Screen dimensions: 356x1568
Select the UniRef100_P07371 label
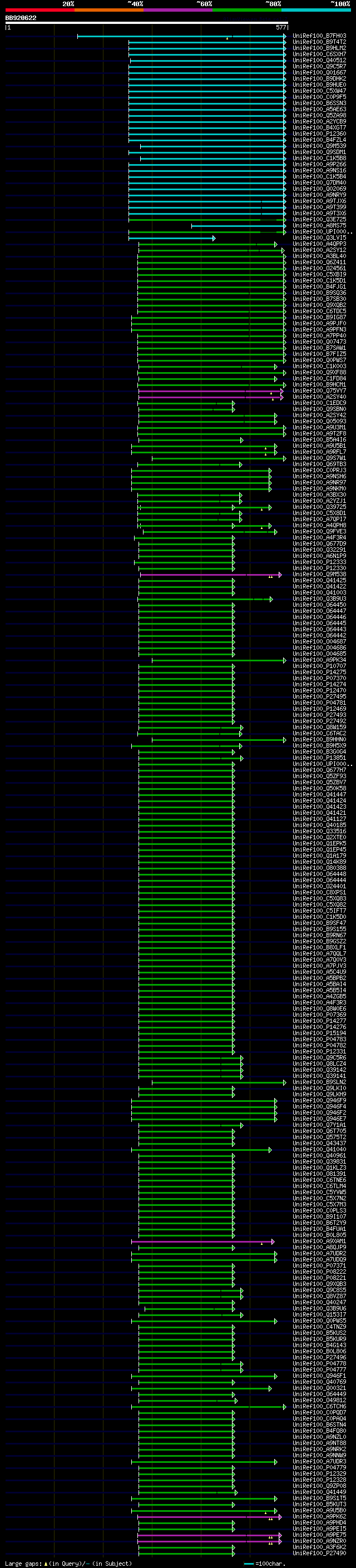click(x=319, y=1266)
